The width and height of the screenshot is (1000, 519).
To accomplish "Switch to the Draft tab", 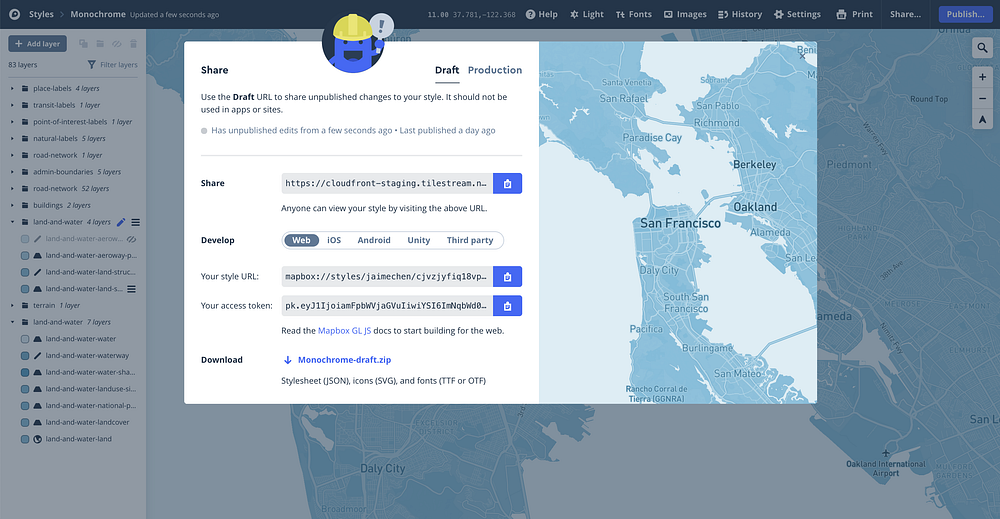I will tap(447, 70).
